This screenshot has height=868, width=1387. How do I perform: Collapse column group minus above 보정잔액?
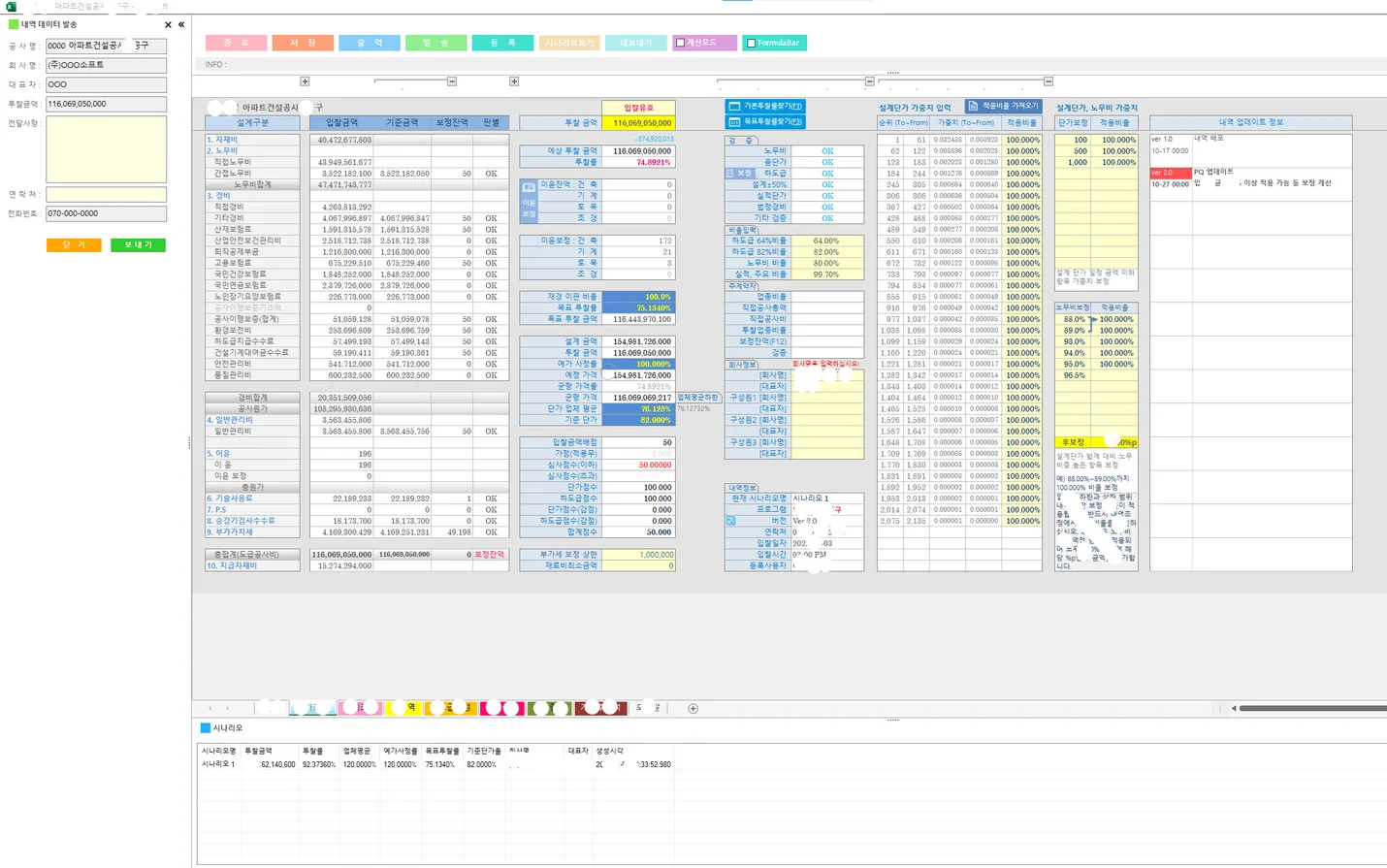[x=452, y=81]
